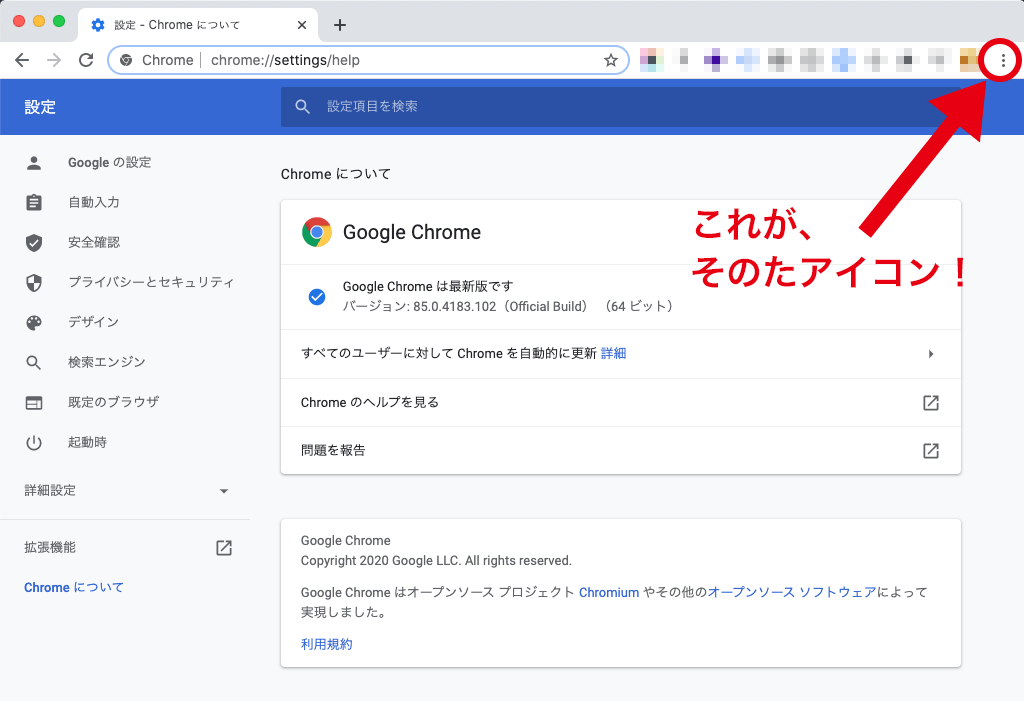The width and height of the screenshot is (1024, 701).
Task: Open Chrome のヘルプを見る row
Action: click(620, 402)
